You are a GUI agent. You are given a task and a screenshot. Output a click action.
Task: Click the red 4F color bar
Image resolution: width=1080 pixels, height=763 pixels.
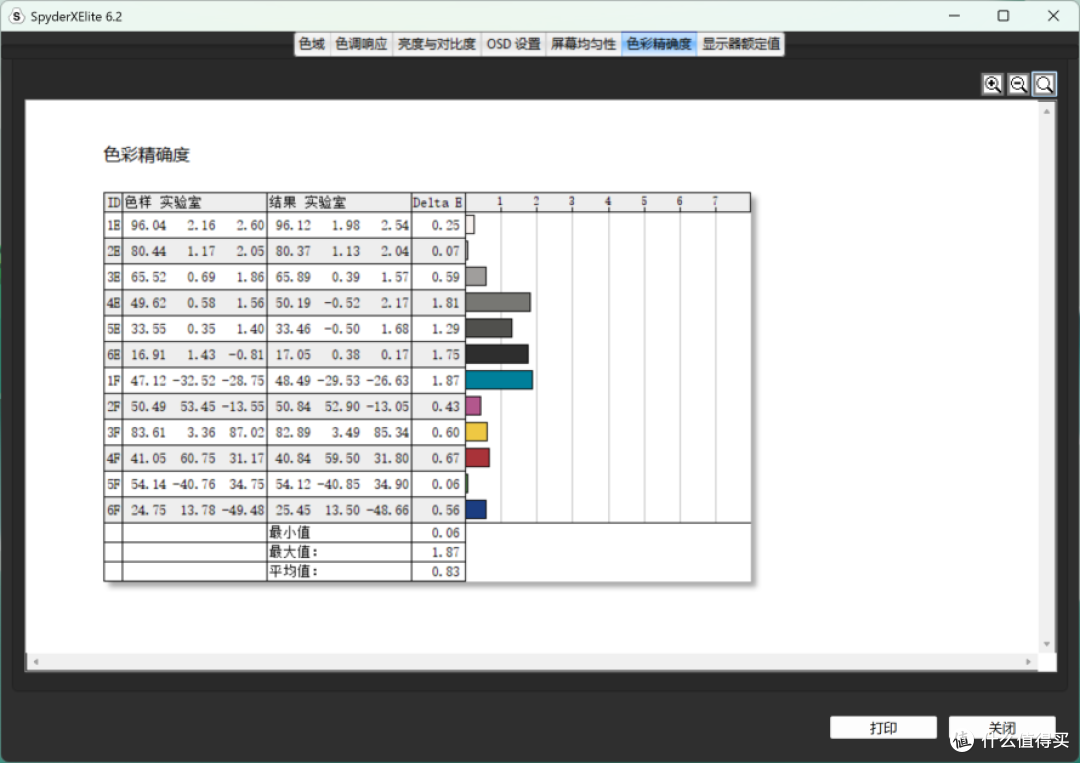tap(478, 458)
